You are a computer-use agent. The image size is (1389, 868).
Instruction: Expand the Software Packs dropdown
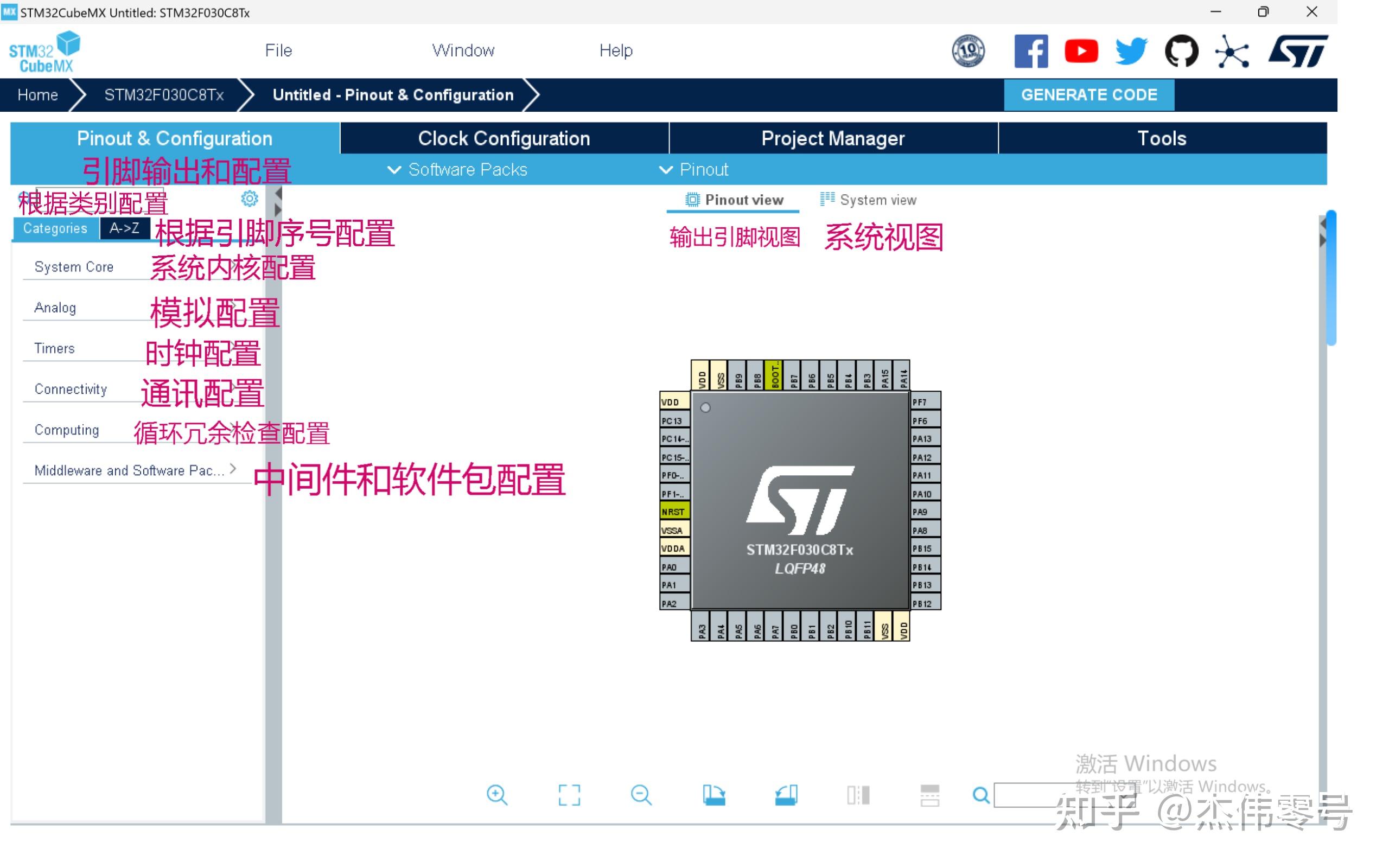pos(457,169)
